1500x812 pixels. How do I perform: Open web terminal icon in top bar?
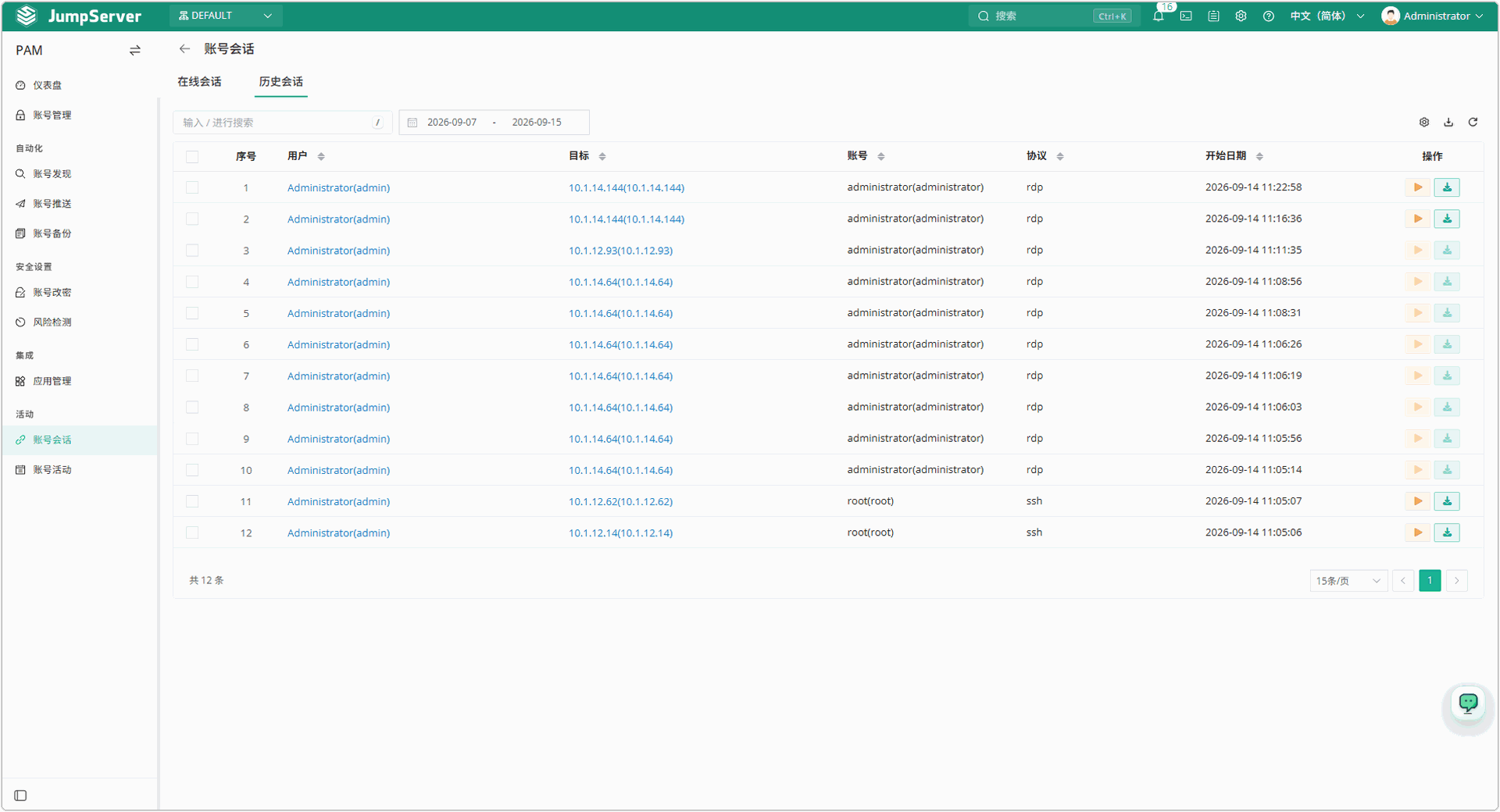(1186, 16)
